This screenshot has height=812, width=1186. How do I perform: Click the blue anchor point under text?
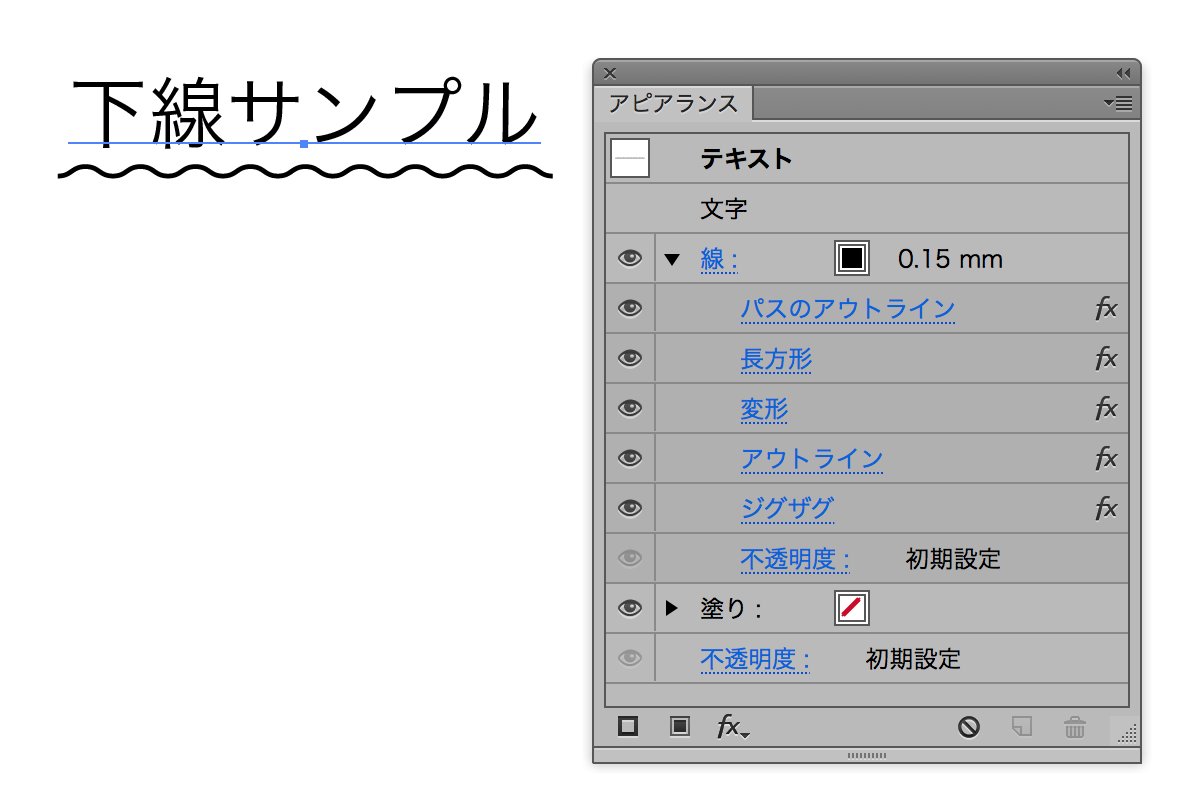tap(304, 143)
